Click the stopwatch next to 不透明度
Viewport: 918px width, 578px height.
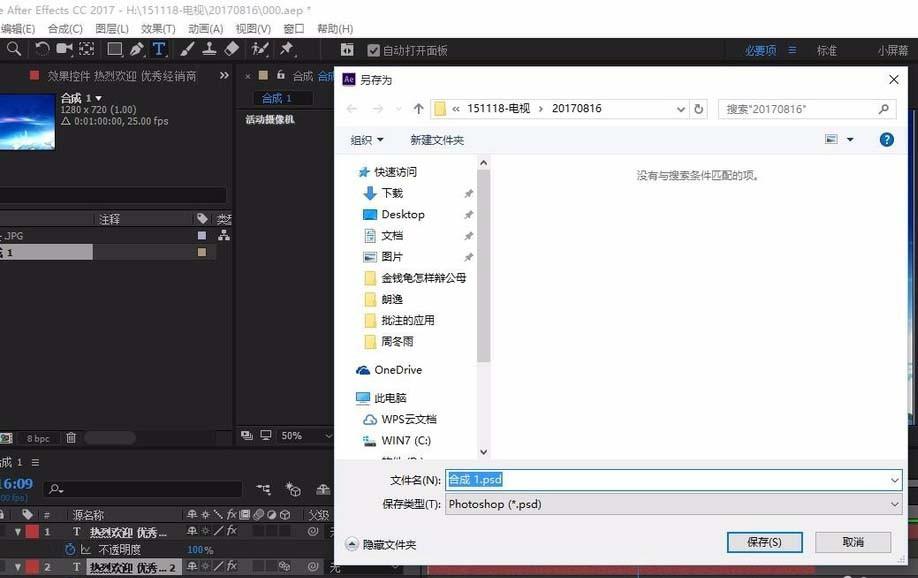pyautogui.click(x=69, y=549)
